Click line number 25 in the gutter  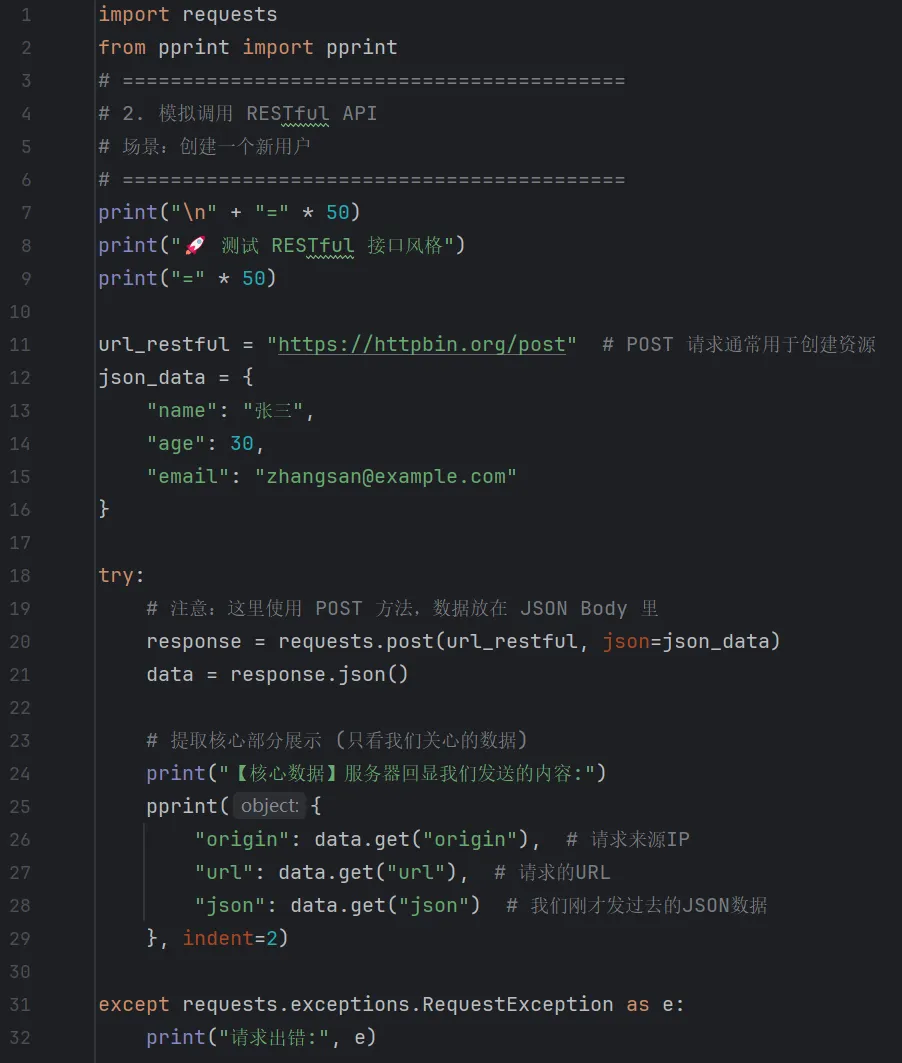tap(20, 805)
